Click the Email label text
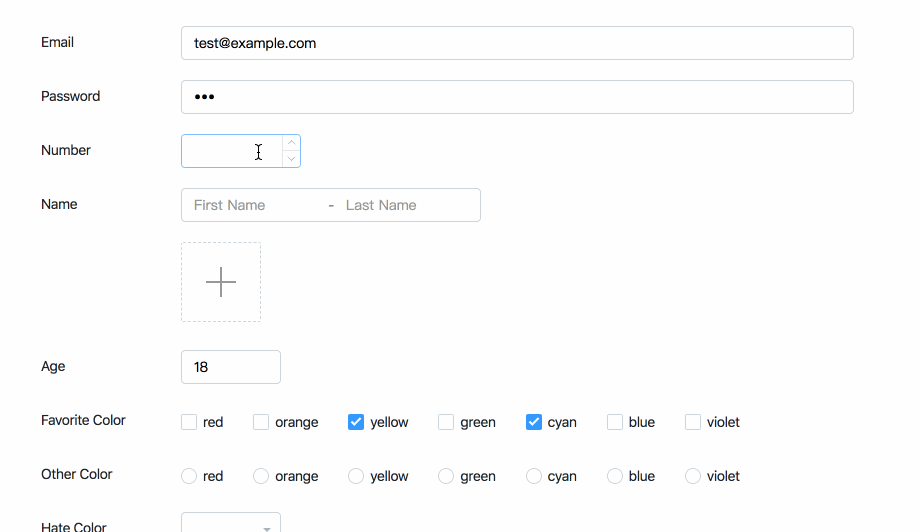Viewport: 921px width, 532px height. (58, 42)
